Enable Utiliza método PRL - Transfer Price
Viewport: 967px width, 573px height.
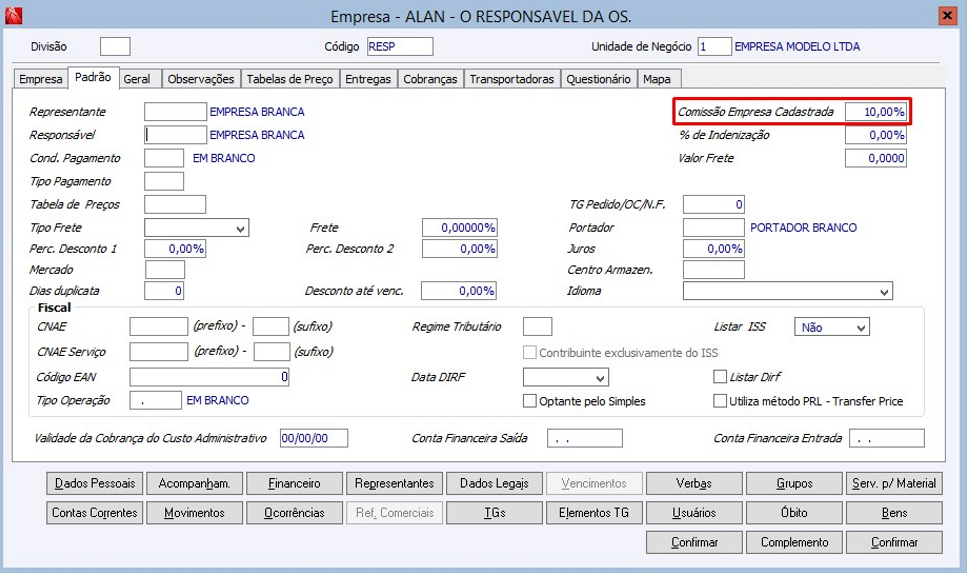pos(720,401)
